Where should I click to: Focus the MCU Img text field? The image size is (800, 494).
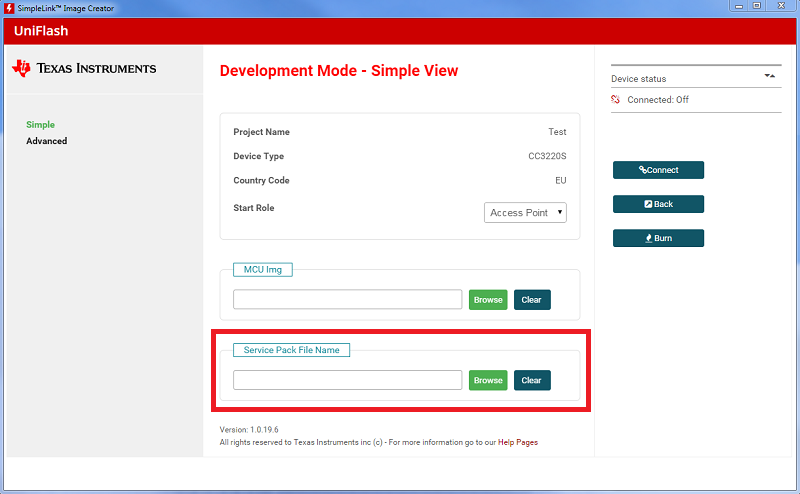347,299
